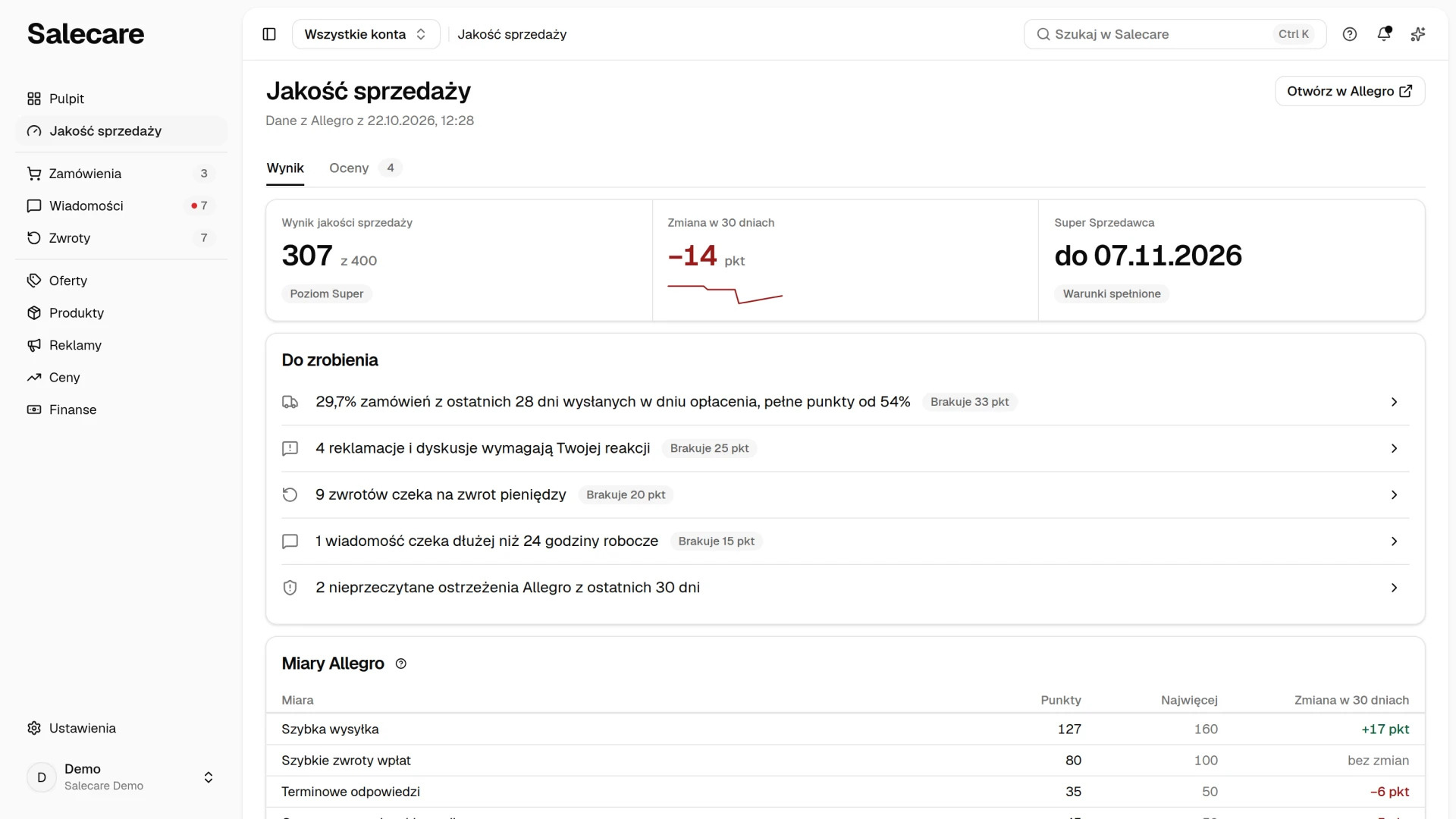The image size is (1456, 819).
Task: Select the Wynik tab
Action: click(285, 168)
